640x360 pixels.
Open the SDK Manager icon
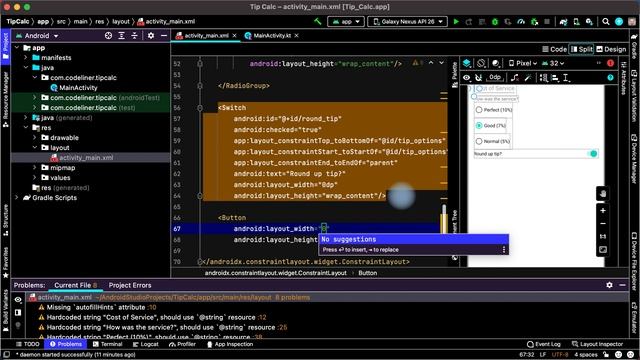pos(589,22)
